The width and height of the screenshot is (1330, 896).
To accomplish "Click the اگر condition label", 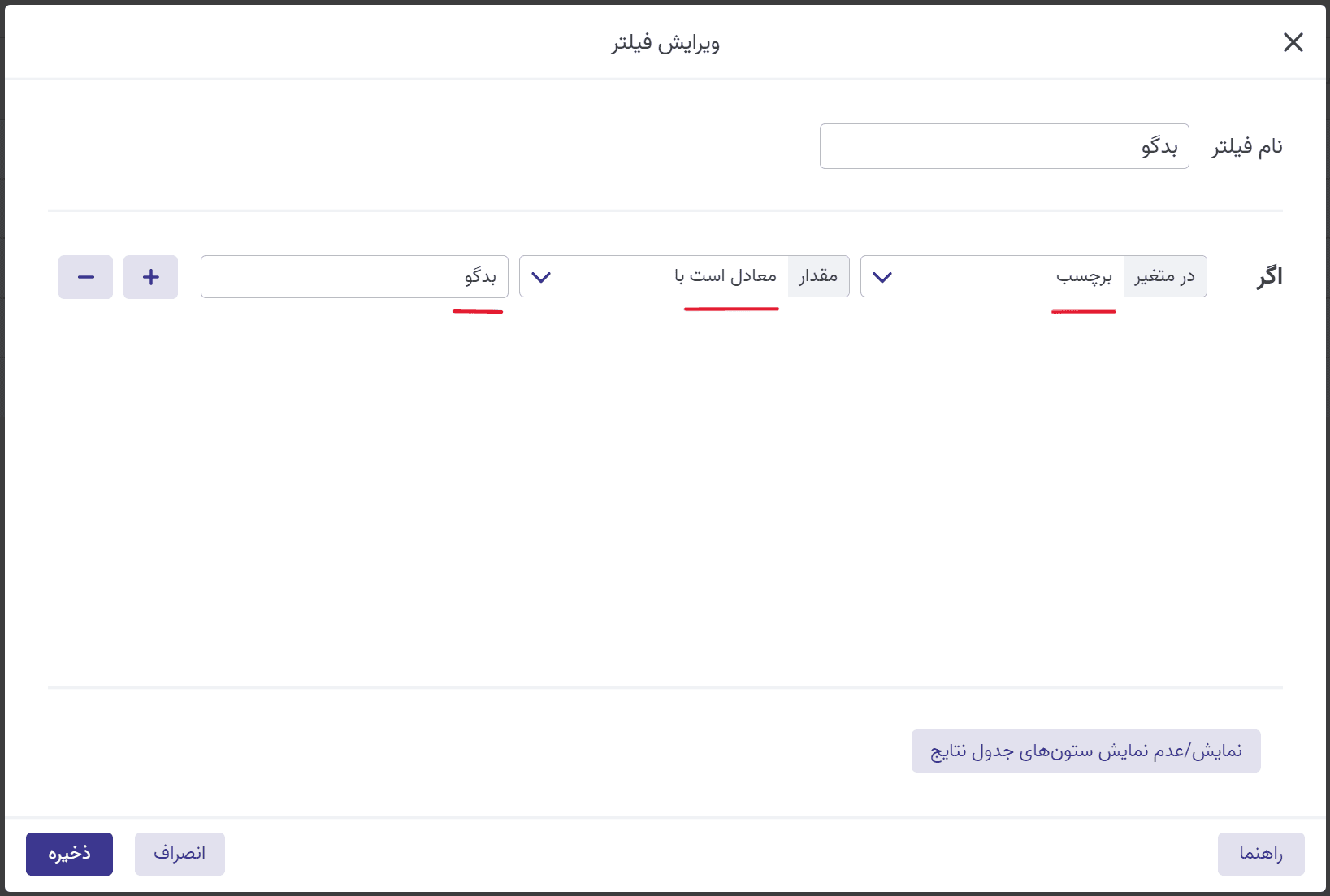I will pos(1268,277).
